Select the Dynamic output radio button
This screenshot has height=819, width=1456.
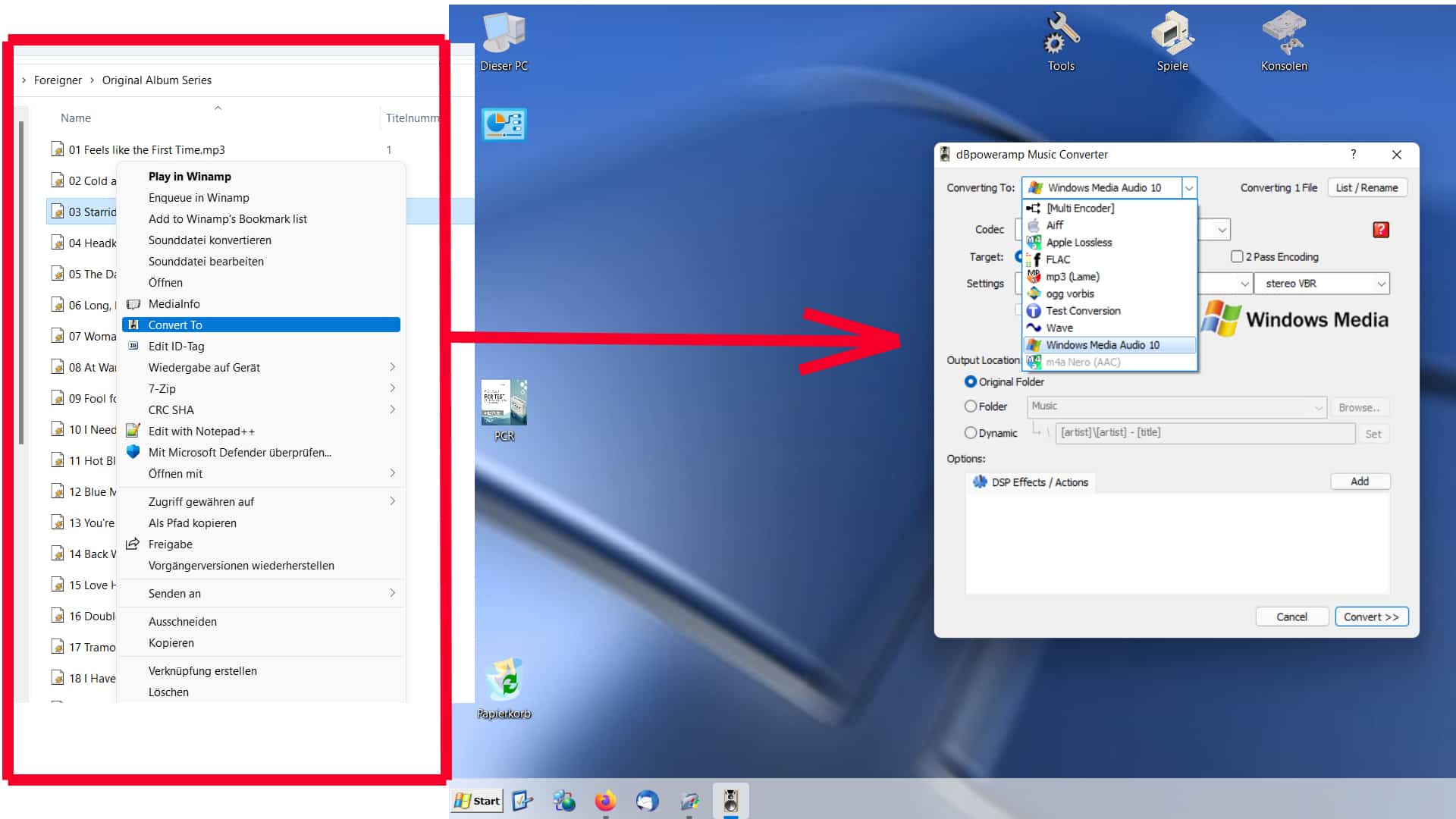point(970,433)
